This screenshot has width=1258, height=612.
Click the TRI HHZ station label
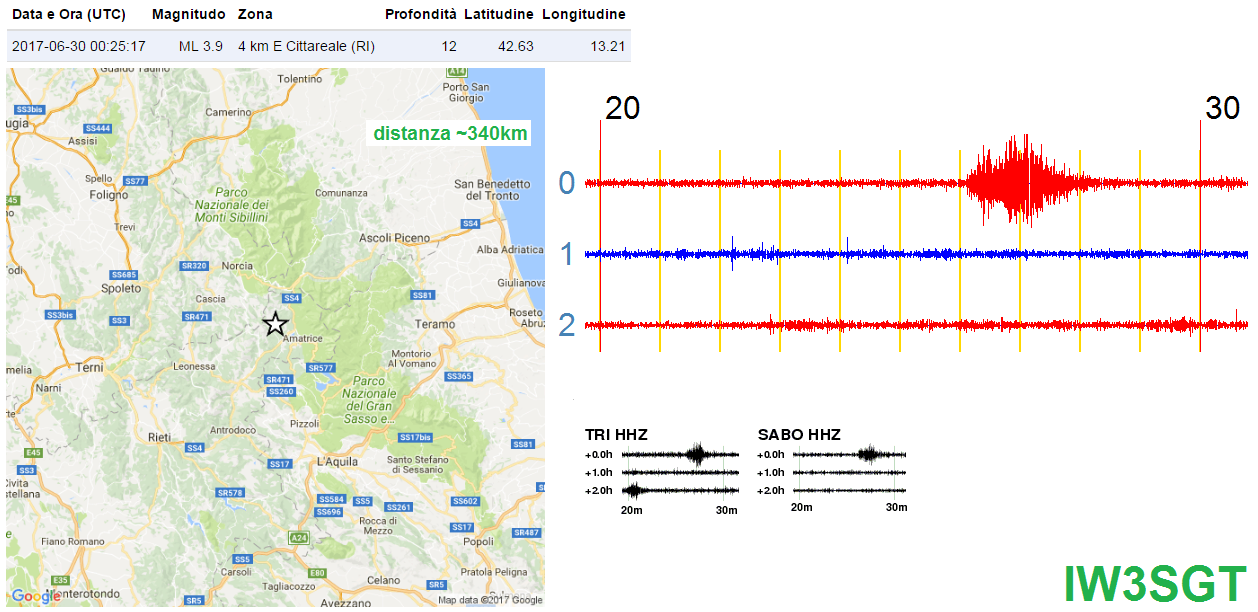tap(616, 434)
